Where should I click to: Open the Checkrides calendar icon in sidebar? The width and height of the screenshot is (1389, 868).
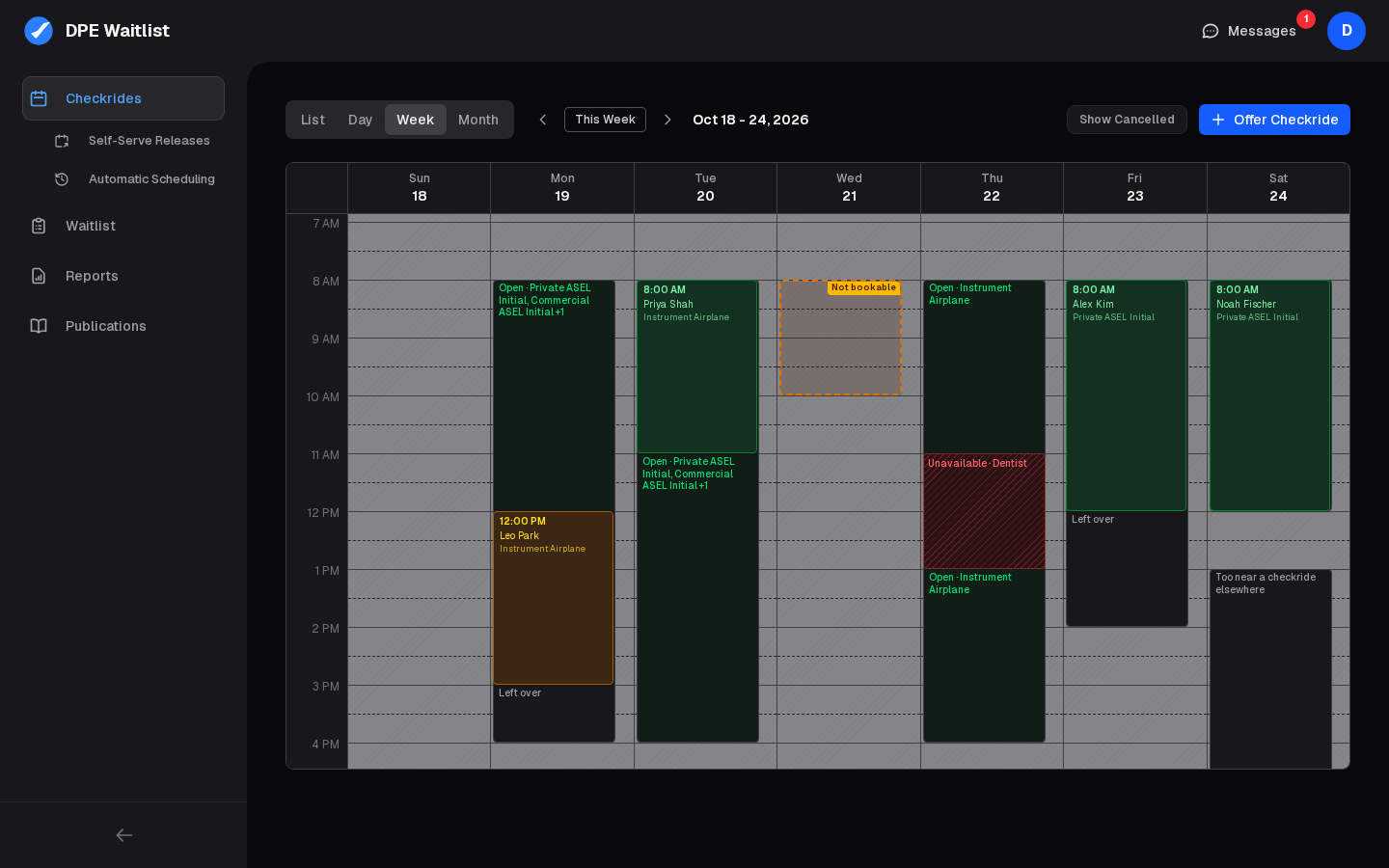pos(39,98)
